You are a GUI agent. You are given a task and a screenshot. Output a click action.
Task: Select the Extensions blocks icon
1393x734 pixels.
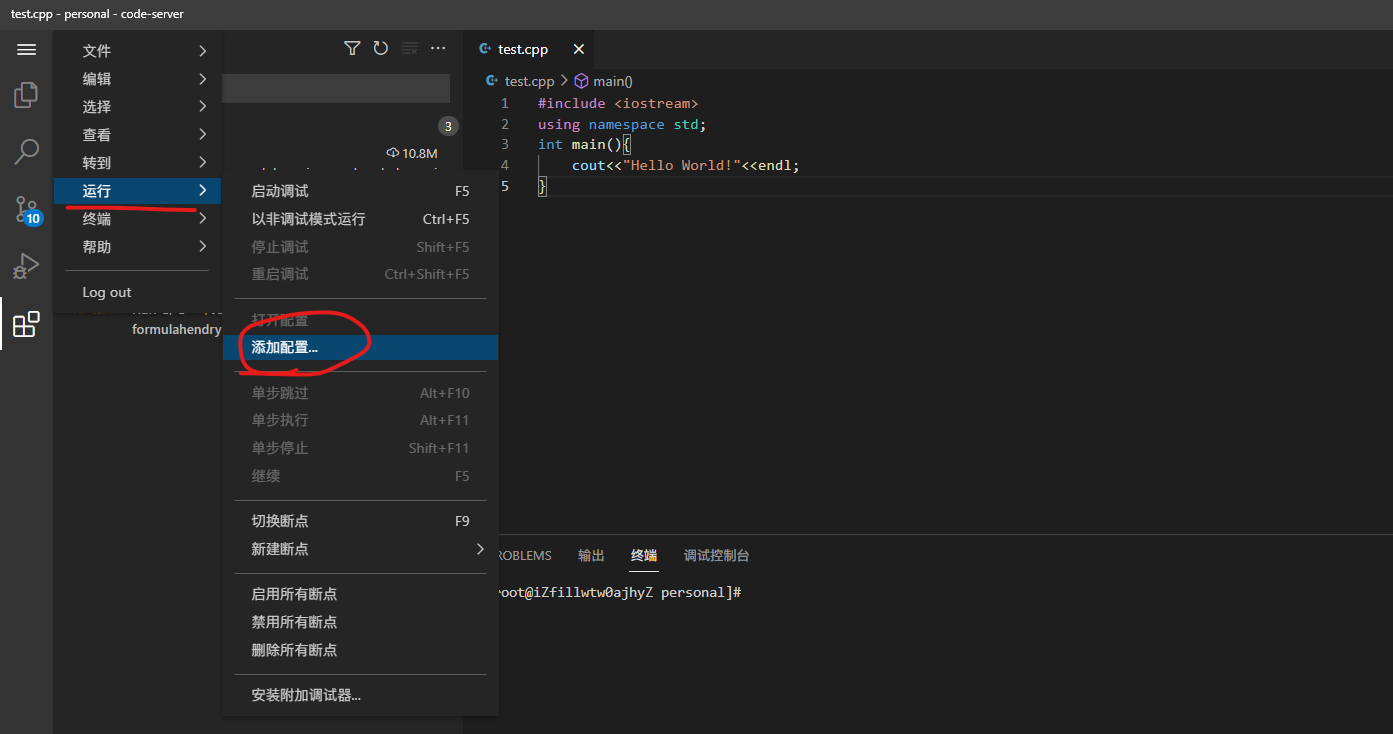tap(27, 324)
